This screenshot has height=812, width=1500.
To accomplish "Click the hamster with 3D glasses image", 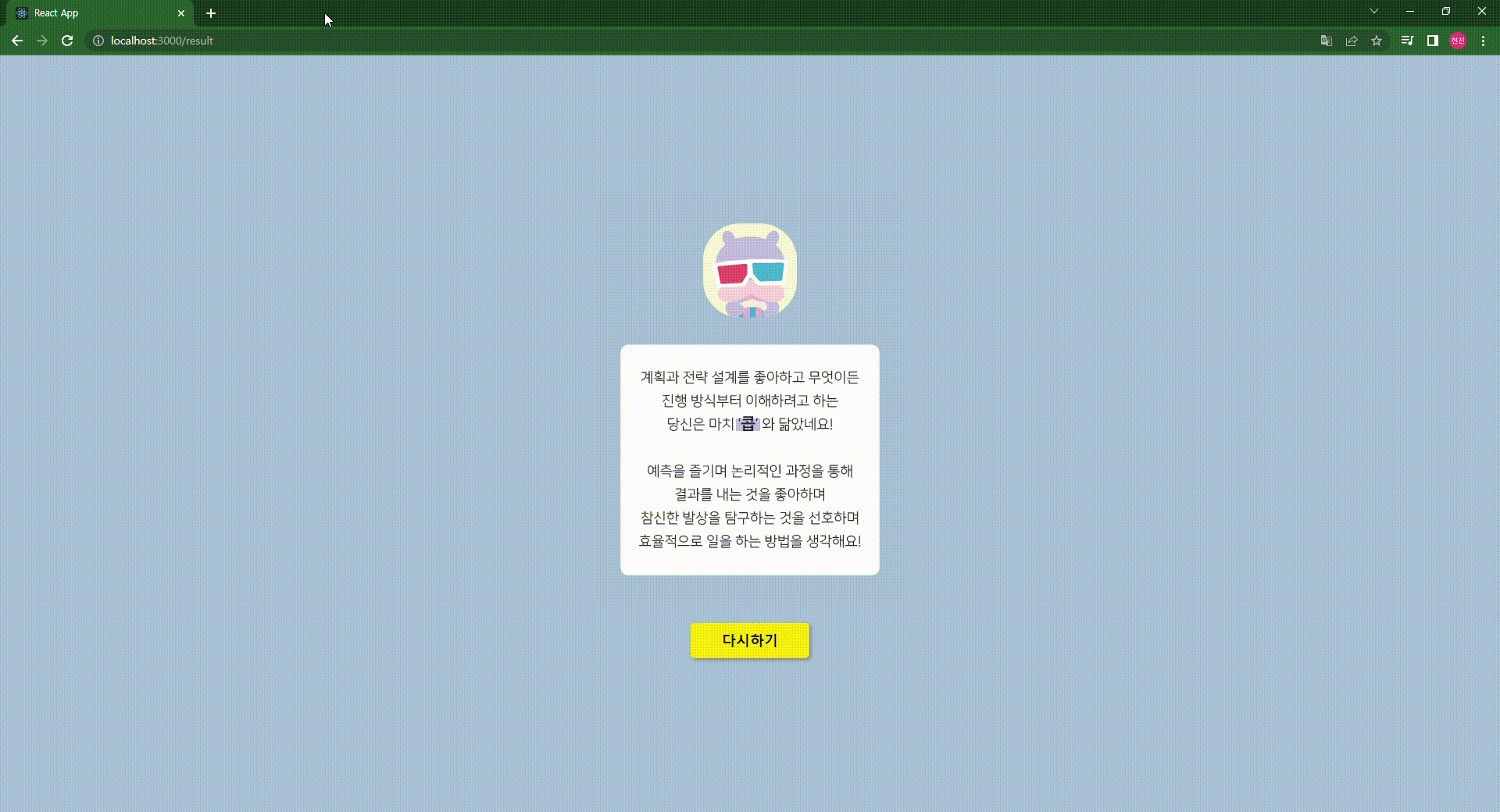I will tap(750, 270).
